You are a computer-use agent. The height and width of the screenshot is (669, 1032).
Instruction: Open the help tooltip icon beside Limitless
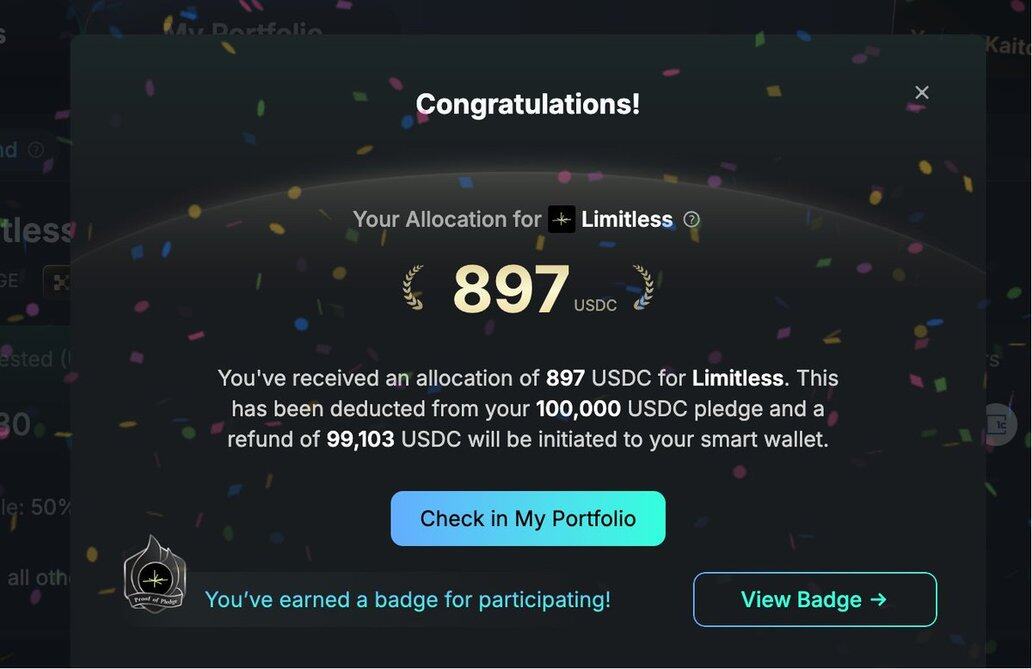691,220
